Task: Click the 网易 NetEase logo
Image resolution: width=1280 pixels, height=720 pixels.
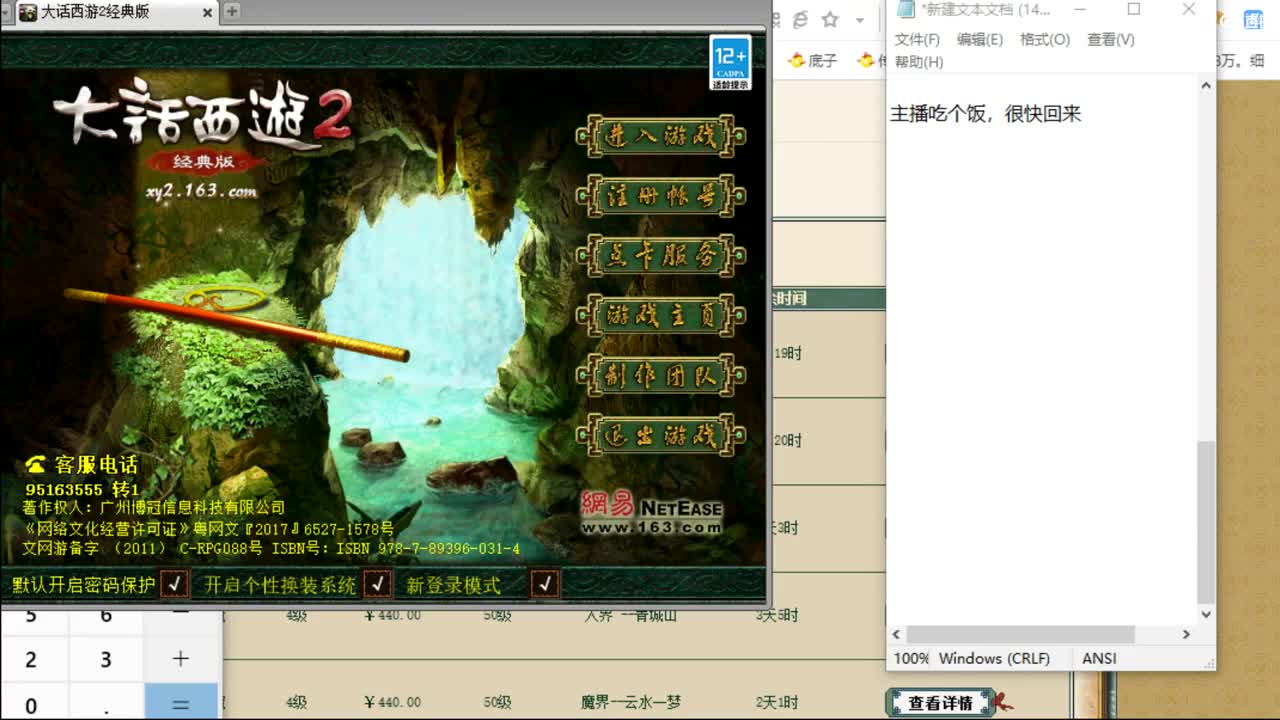Action: [x=651, y=504]
